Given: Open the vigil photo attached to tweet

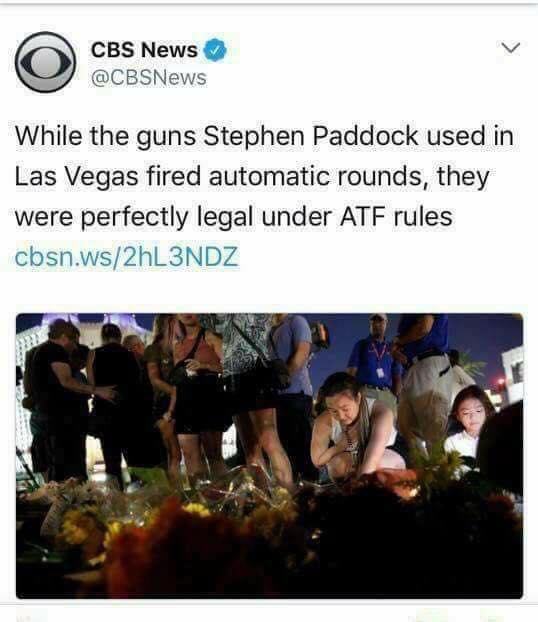Looking at the screenshot, I should pos(269,456).
